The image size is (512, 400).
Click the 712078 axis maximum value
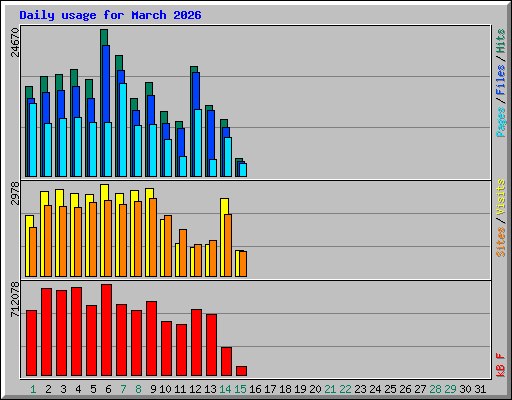pos(15,299)
